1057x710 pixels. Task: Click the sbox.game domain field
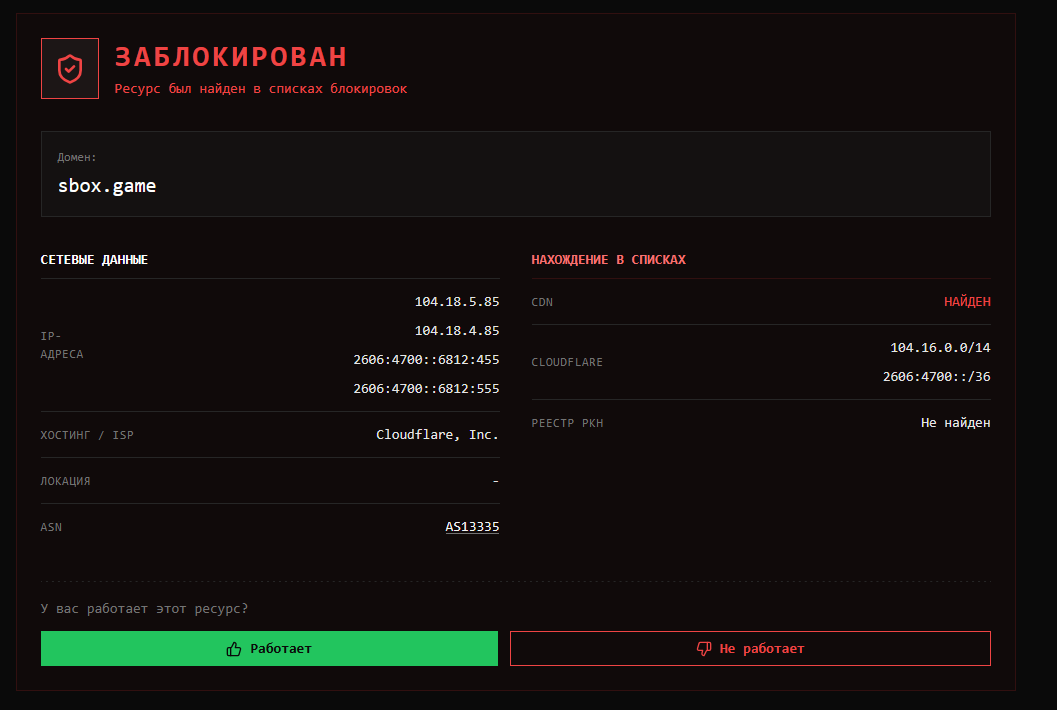coord(516,174)
